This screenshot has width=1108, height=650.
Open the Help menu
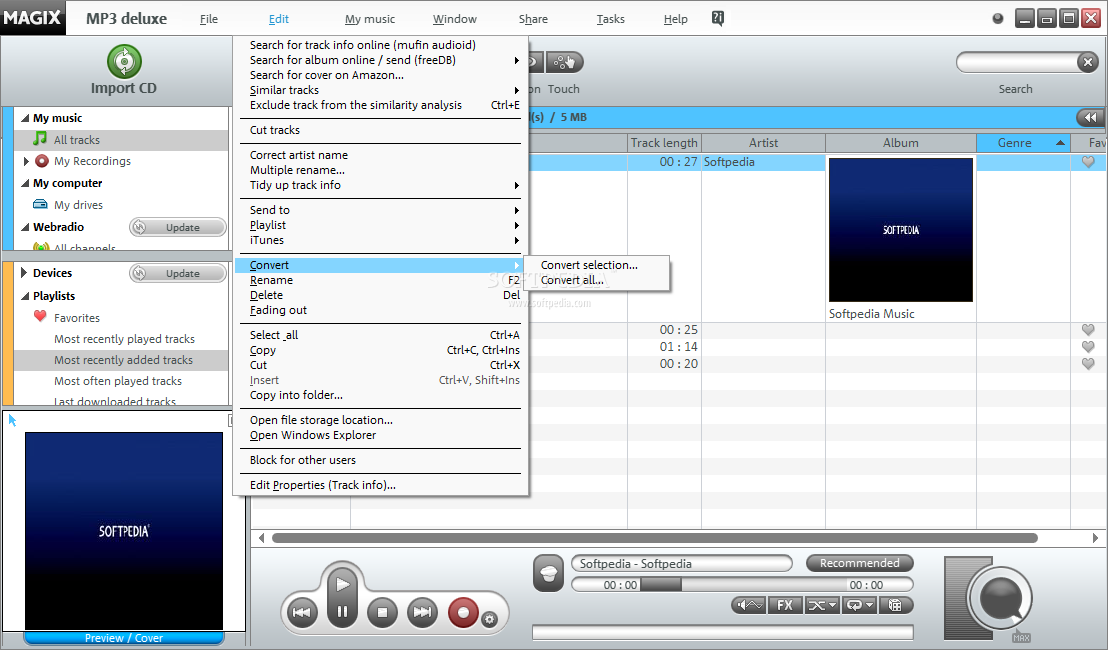676,19
